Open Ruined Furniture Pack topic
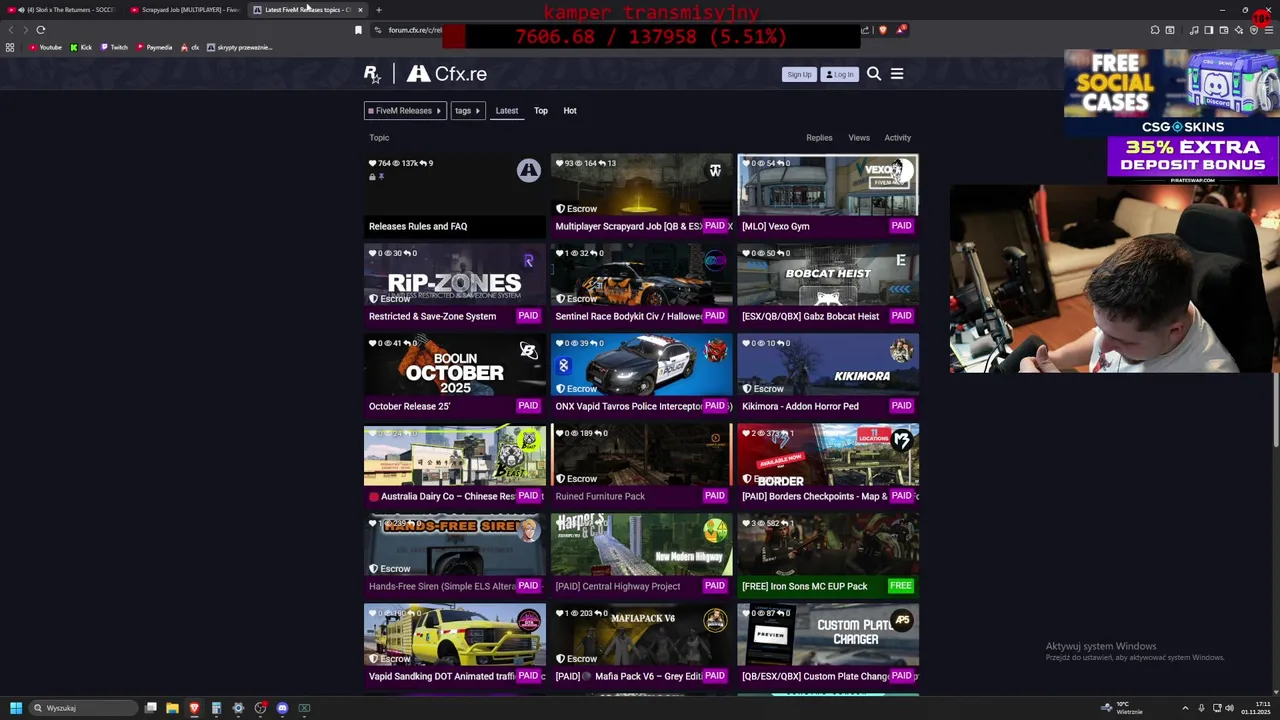Viewport: 1280px width, 720px height. (x=600, y=496)
